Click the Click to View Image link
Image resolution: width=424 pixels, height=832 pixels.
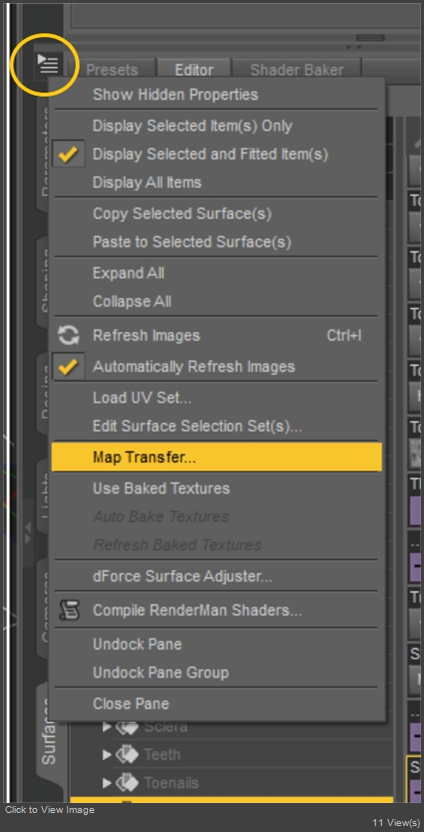click(50, 810)
